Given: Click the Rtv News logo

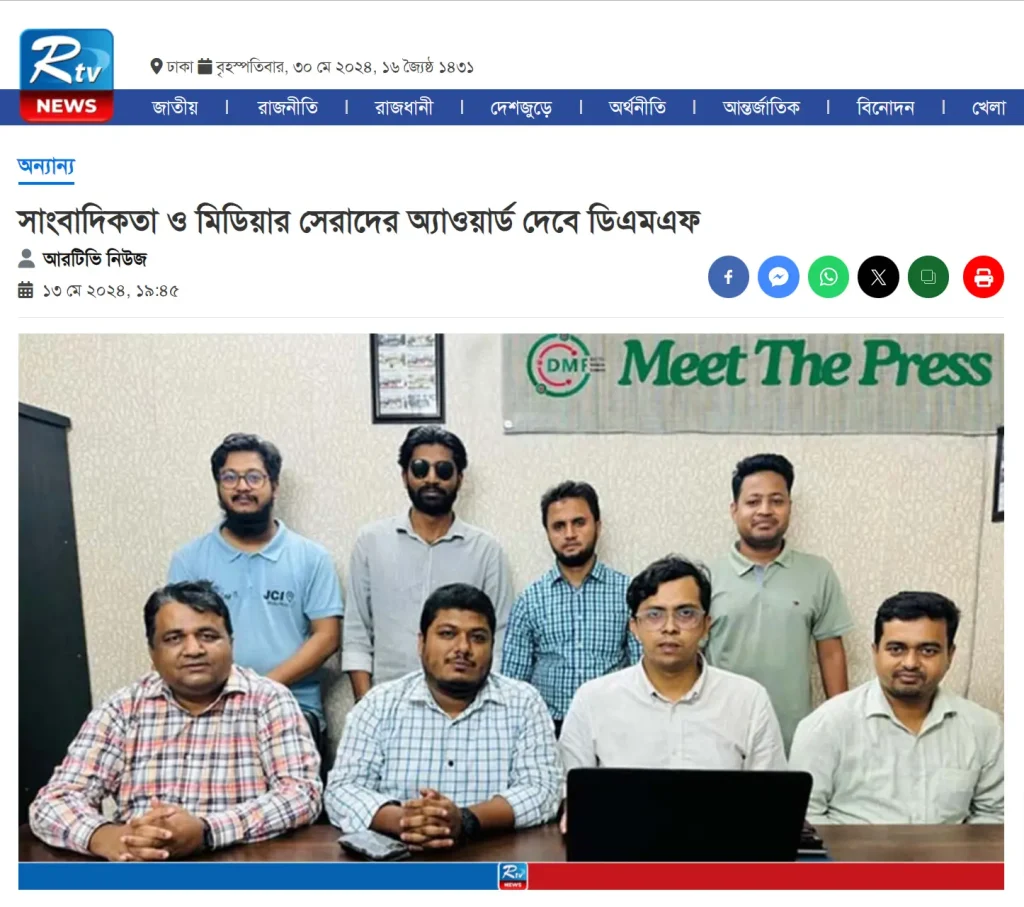Looking at the screenshot, I should (66, 75).
